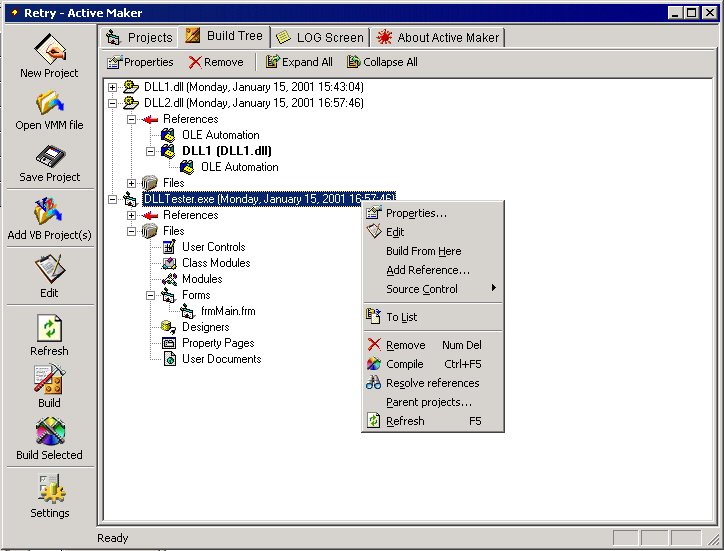Click the Build Selected icon
The height and width of the screenshot is (551, 724).
pos(49,432)
